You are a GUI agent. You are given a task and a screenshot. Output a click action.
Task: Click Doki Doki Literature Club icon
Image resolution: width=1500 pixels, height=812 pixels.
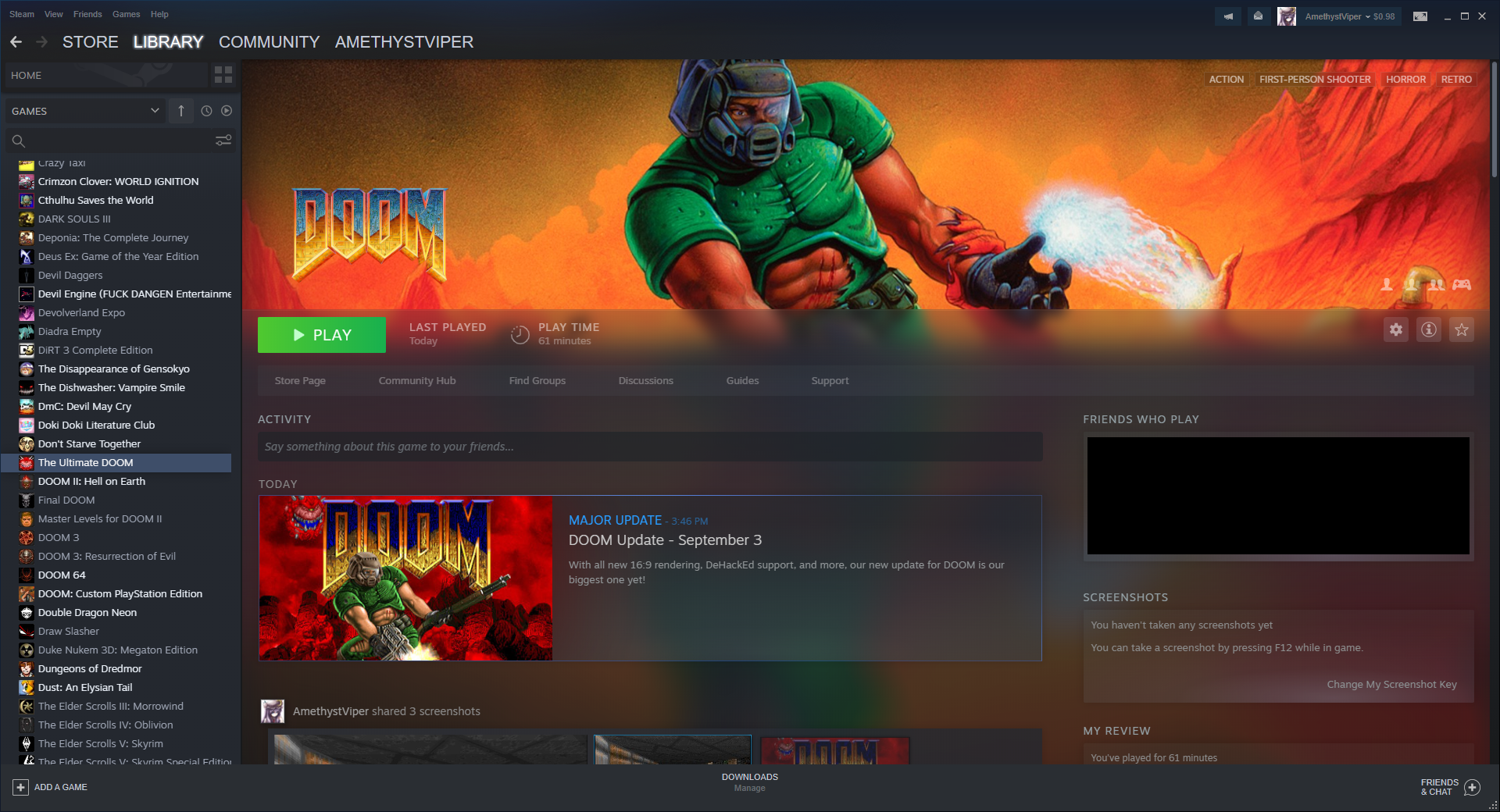point(27,426)
